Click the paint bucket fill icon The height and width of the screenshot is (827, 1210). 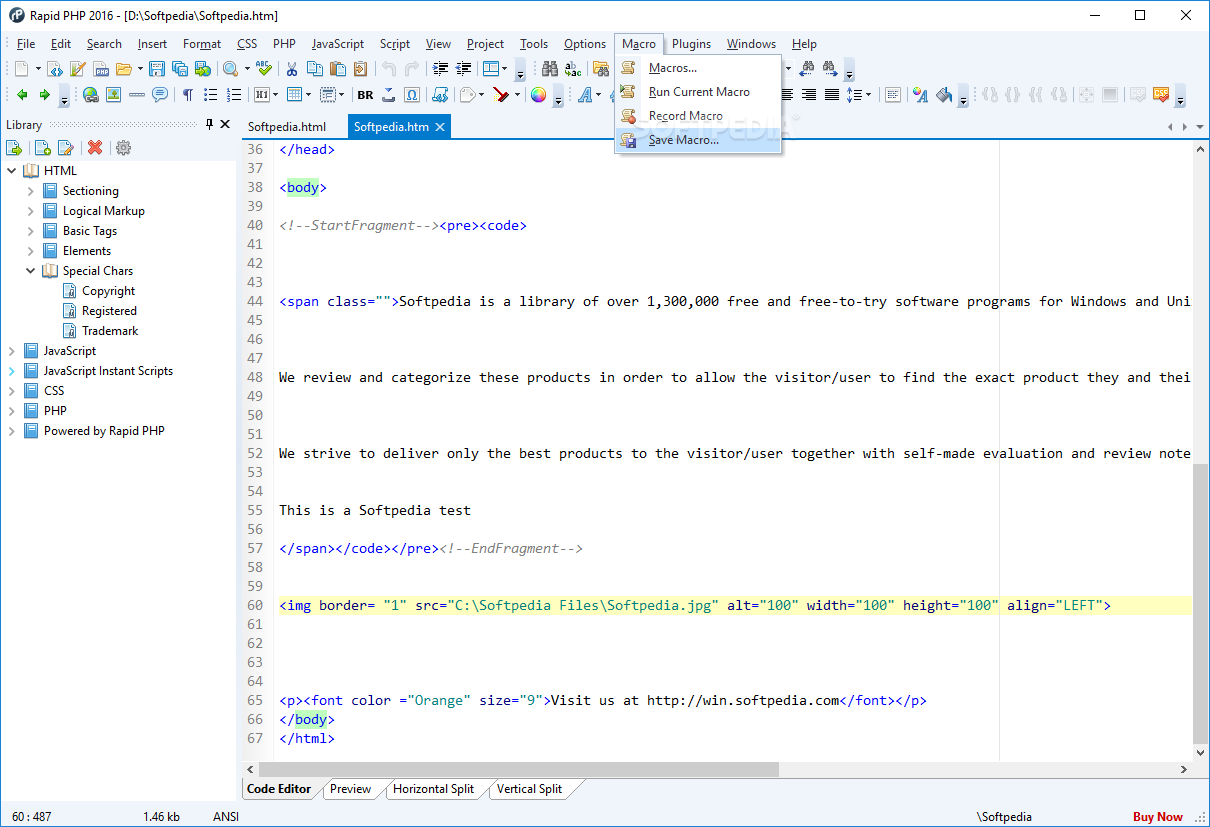943,95
